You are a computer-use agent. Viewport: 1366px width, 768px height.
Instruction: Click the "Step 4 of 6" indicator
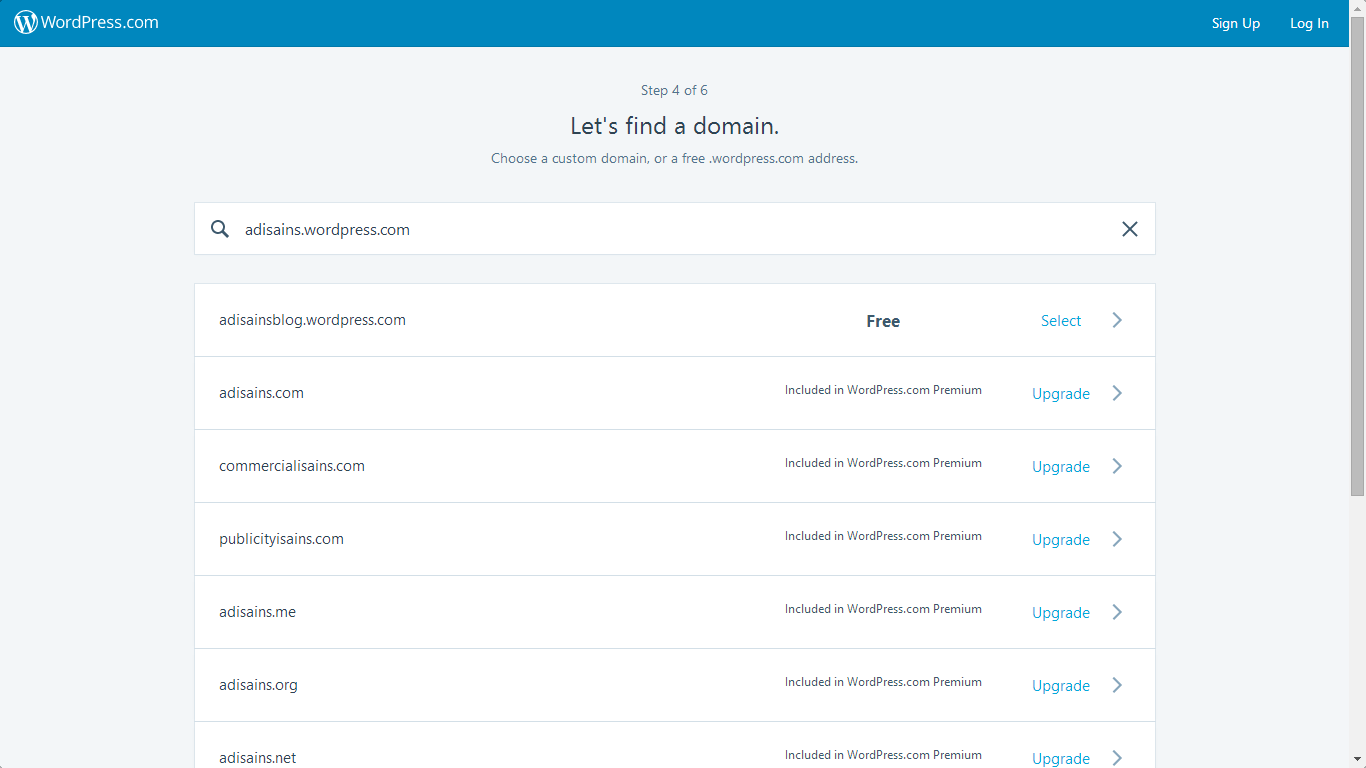674,90
